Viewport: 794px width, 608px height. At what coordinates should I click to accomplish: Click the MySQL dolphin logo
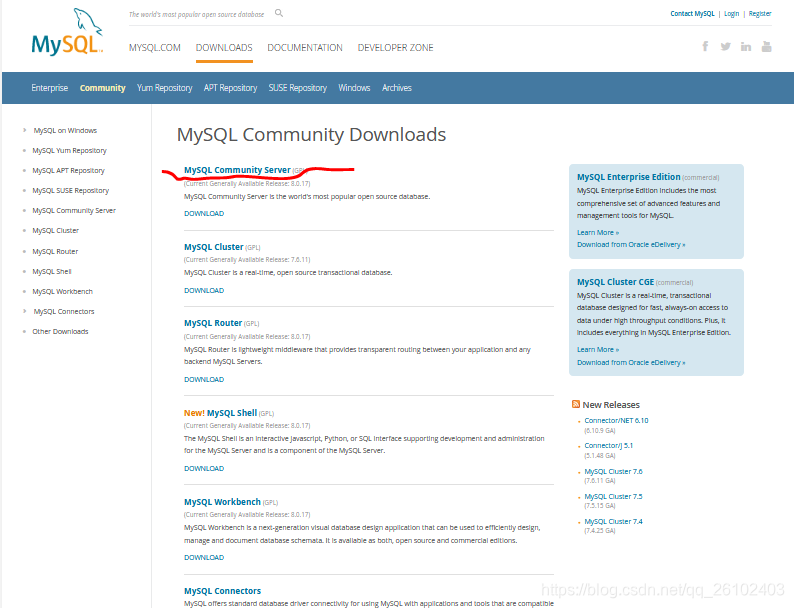[x=67, y=31]
